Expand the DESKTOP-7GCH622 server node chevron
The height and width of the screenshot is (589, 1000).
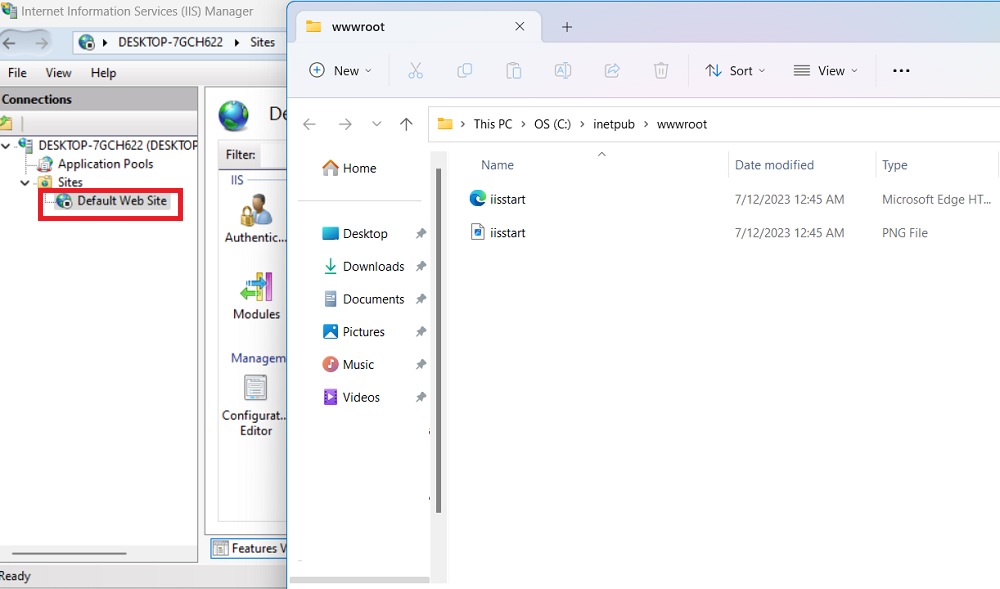7,145
